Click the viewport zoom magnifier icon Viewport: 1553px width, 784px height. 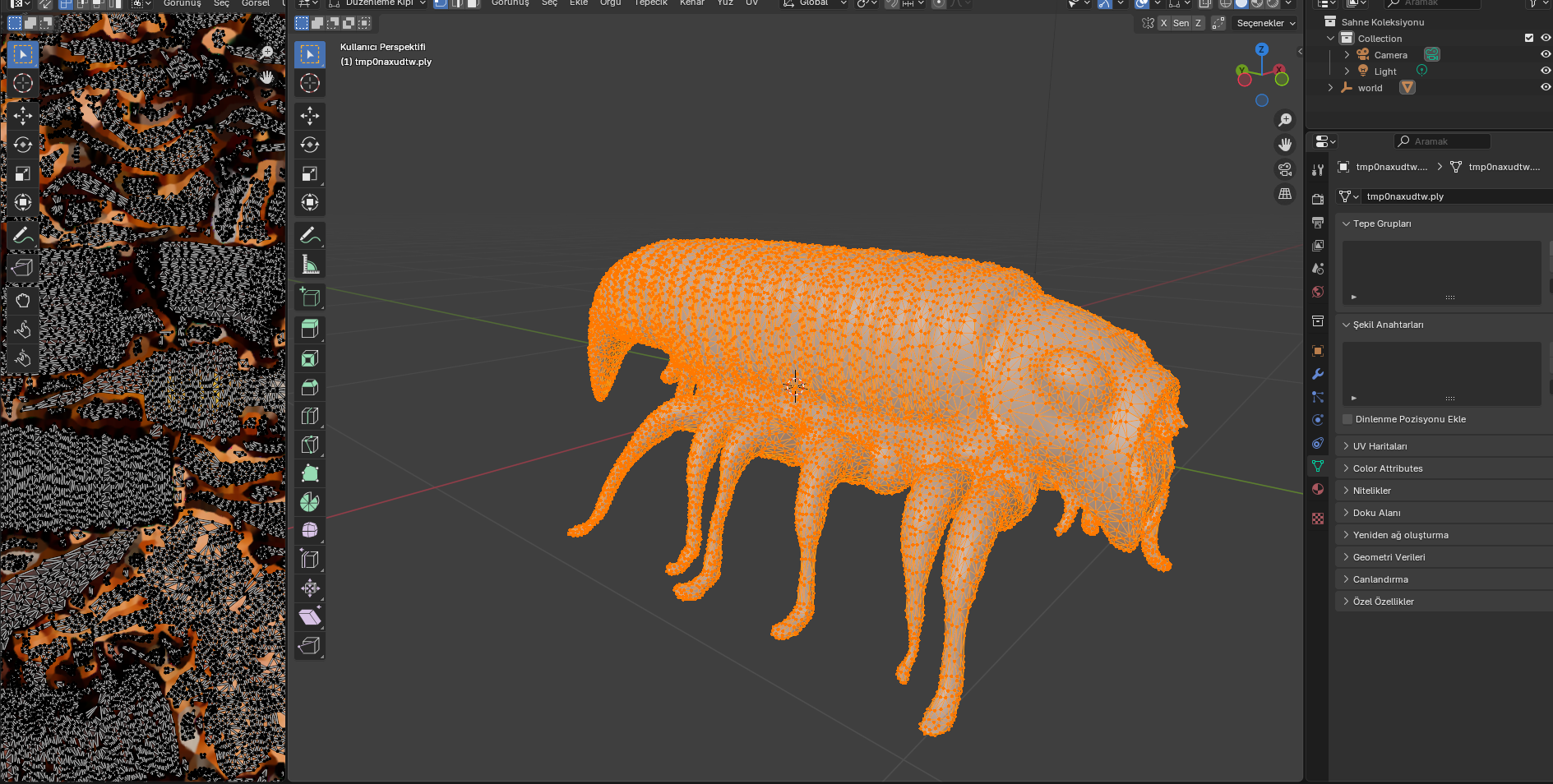click(x=1285, y=120)
